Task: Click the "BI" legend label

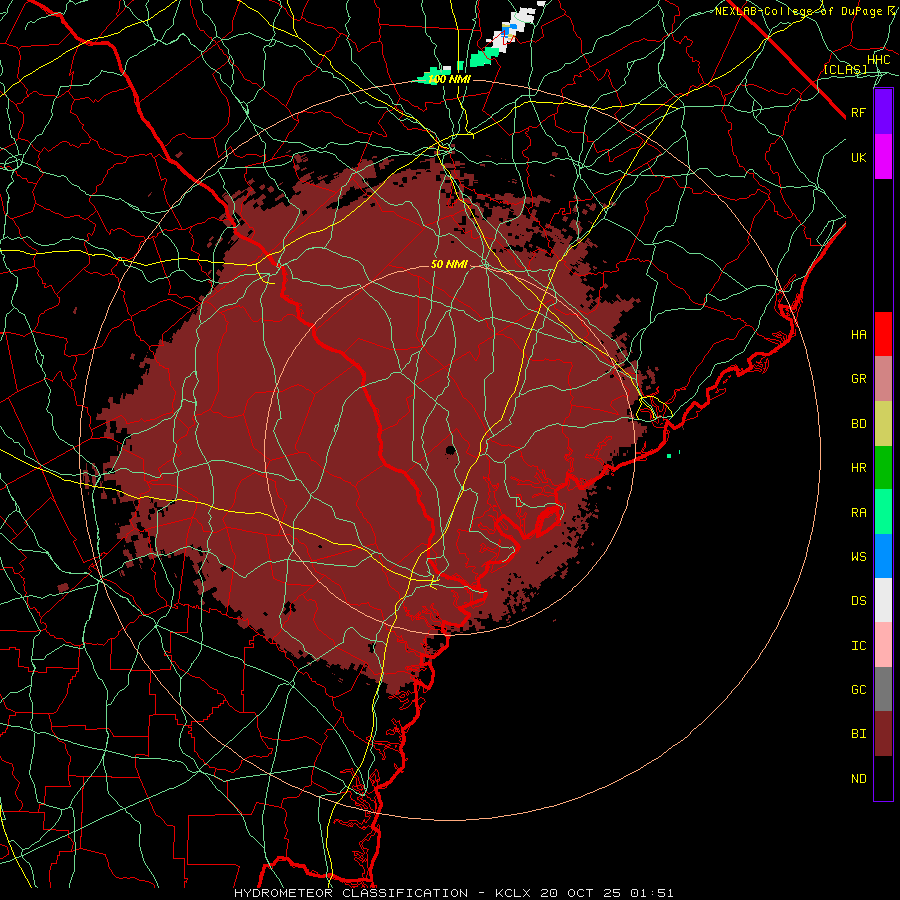Action: click(859, 734)
